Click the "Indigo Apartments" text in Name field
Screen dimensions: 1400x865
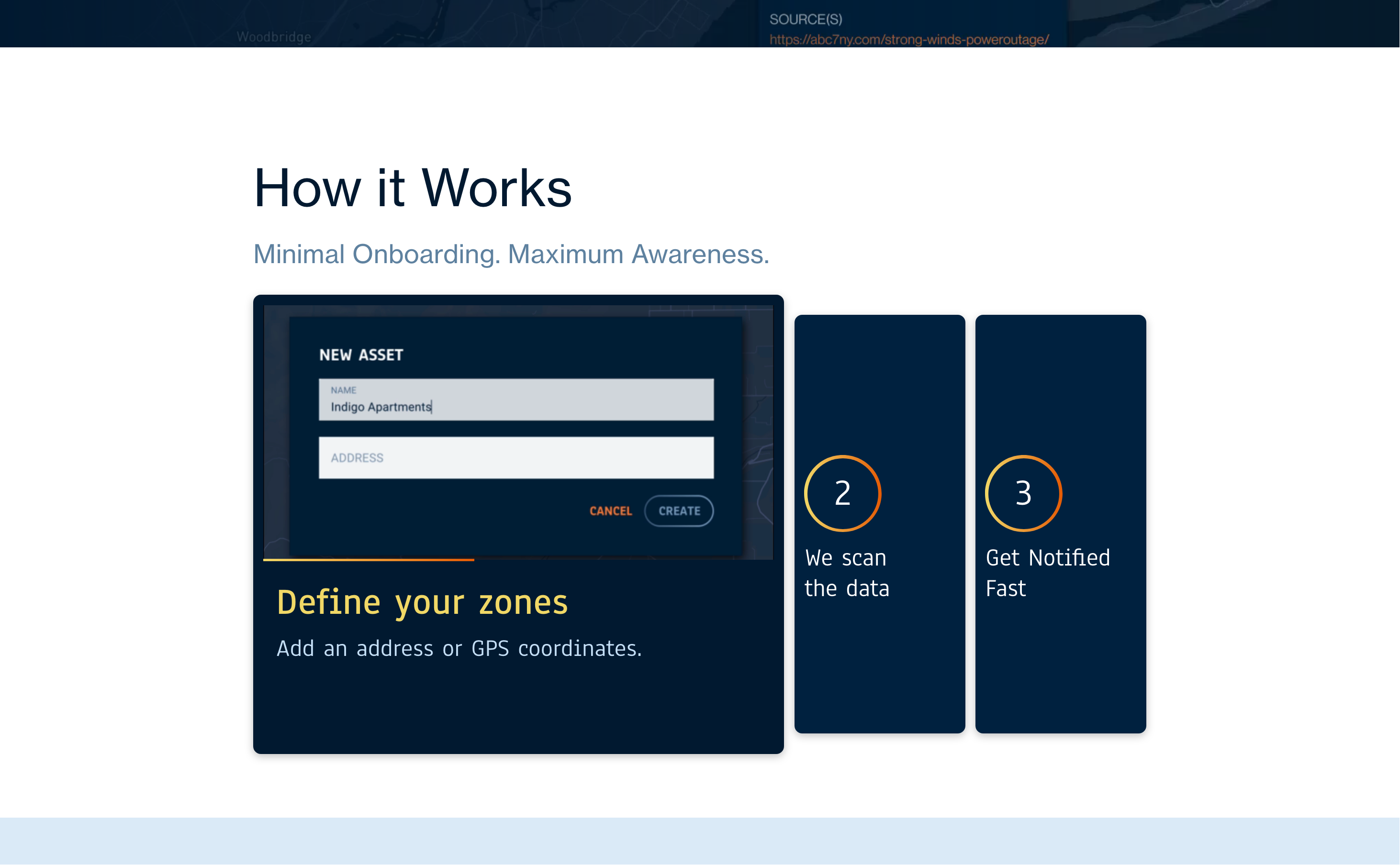click(381, 407)
